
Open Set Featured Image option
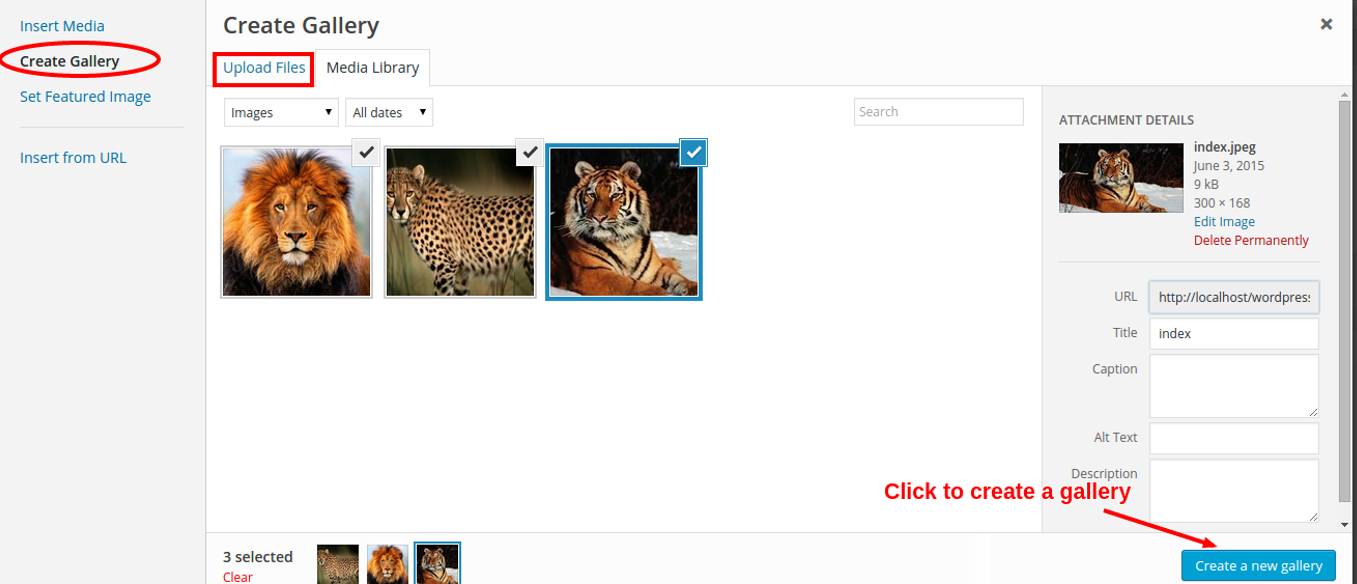click(85, 97)
